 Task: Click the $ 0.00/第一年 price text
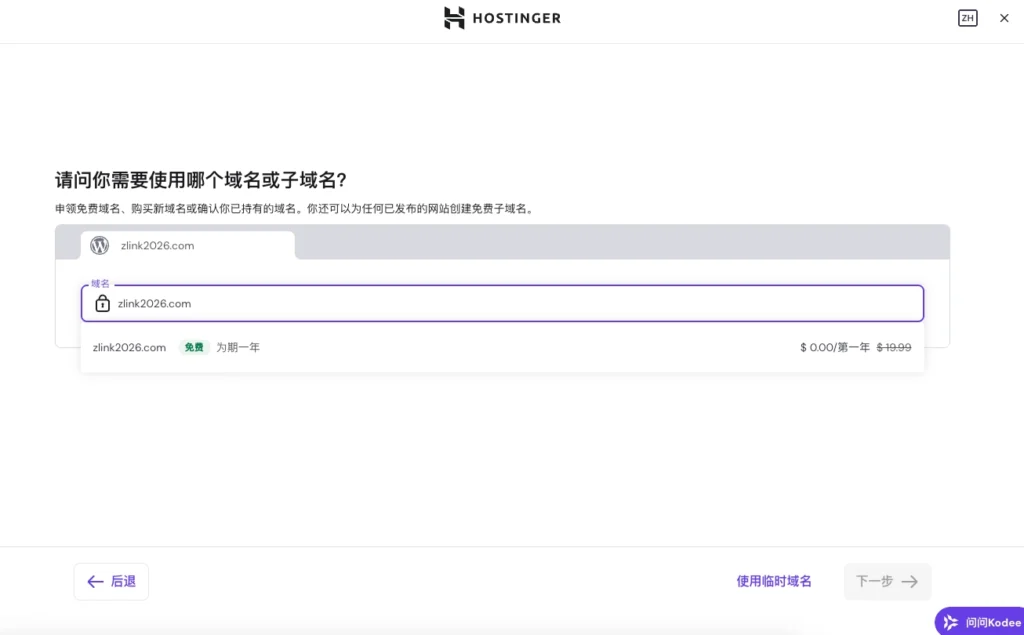click(x=835, y=348)
